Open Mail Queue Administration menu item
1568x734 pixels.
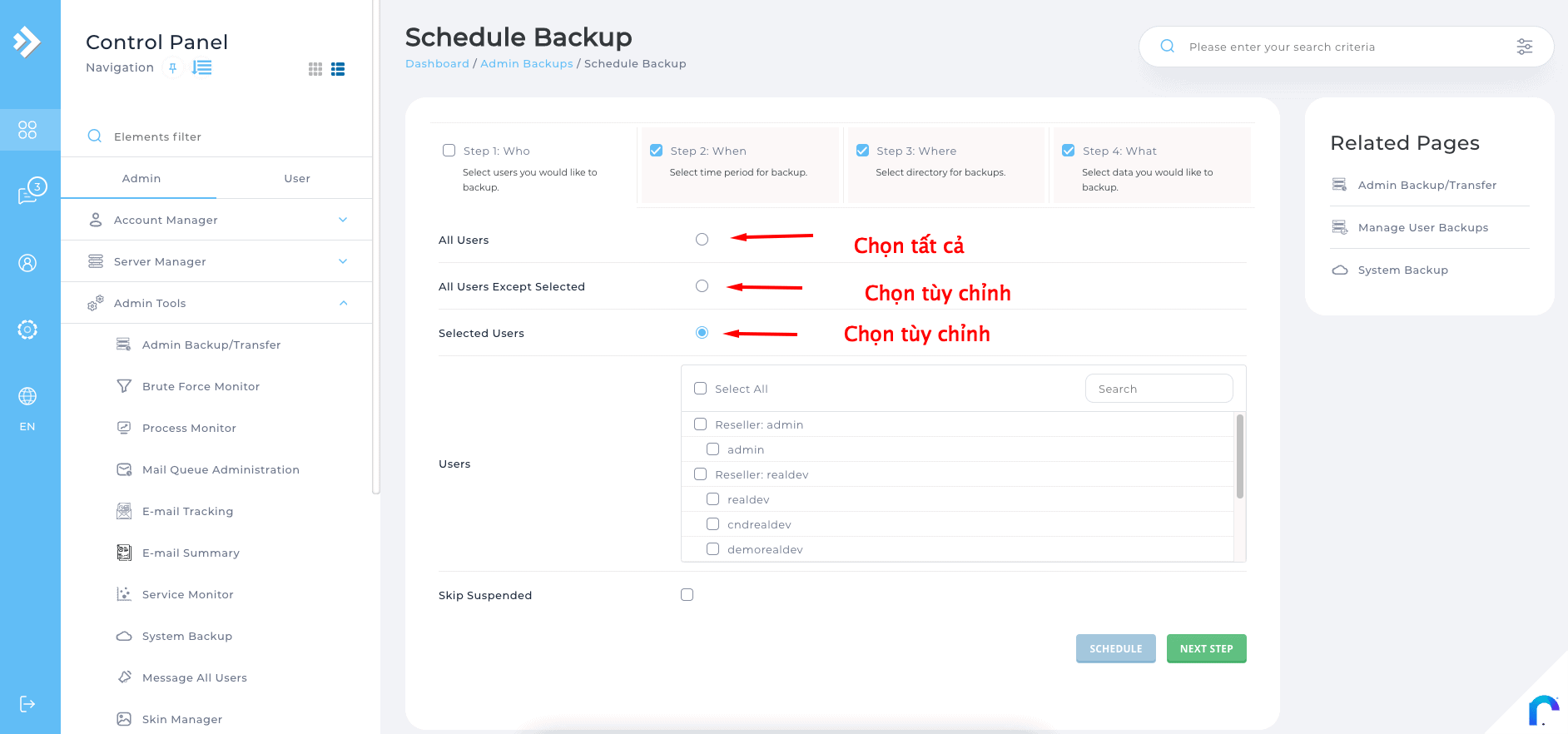pos(221,470)
